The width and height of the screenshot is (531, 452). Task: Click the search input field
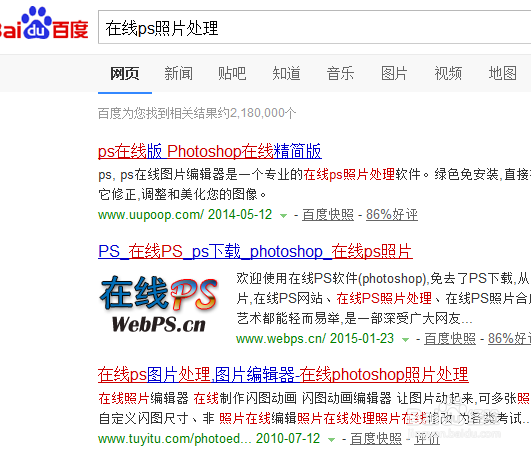315,27
